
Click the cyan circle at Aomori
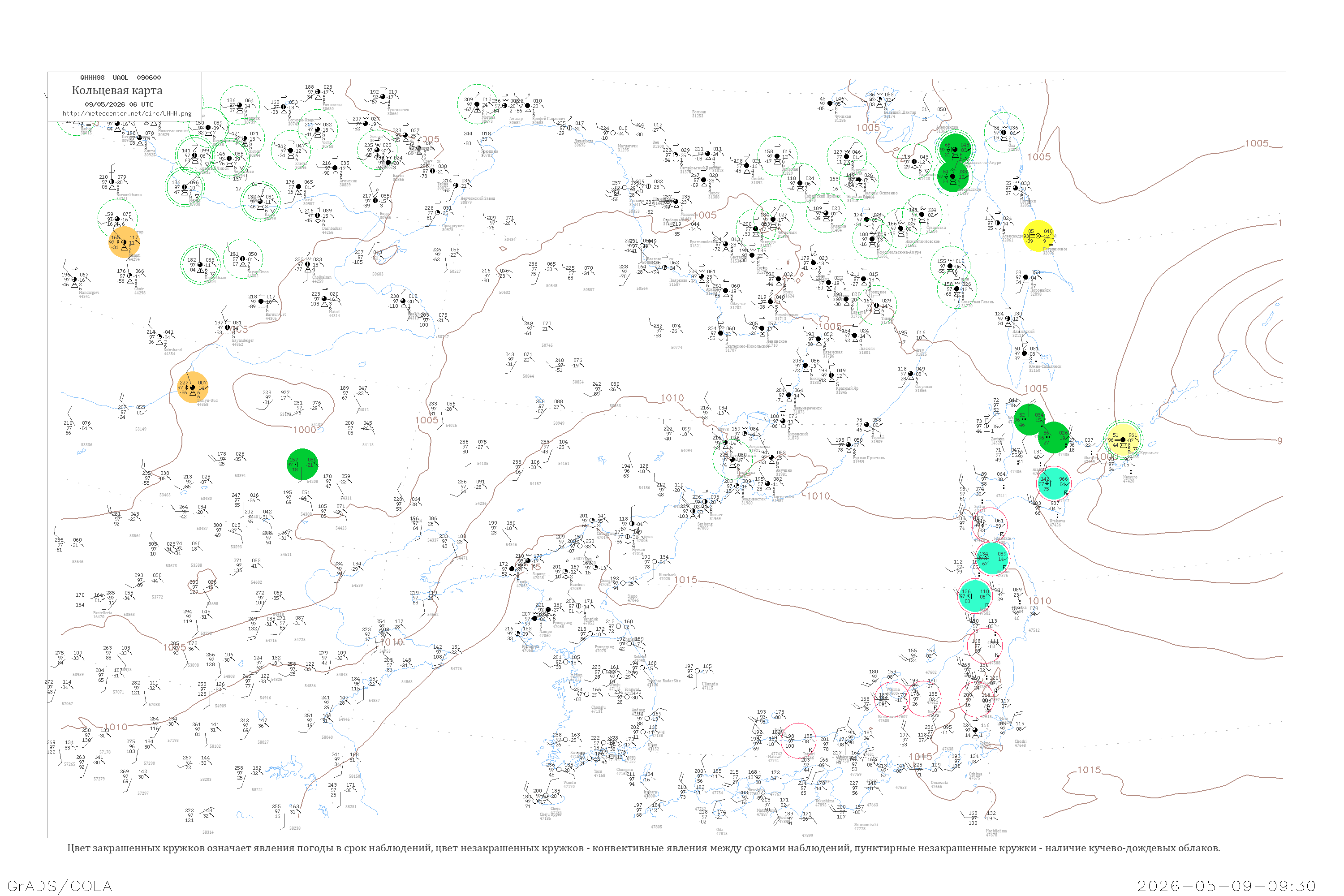(992, 558)
